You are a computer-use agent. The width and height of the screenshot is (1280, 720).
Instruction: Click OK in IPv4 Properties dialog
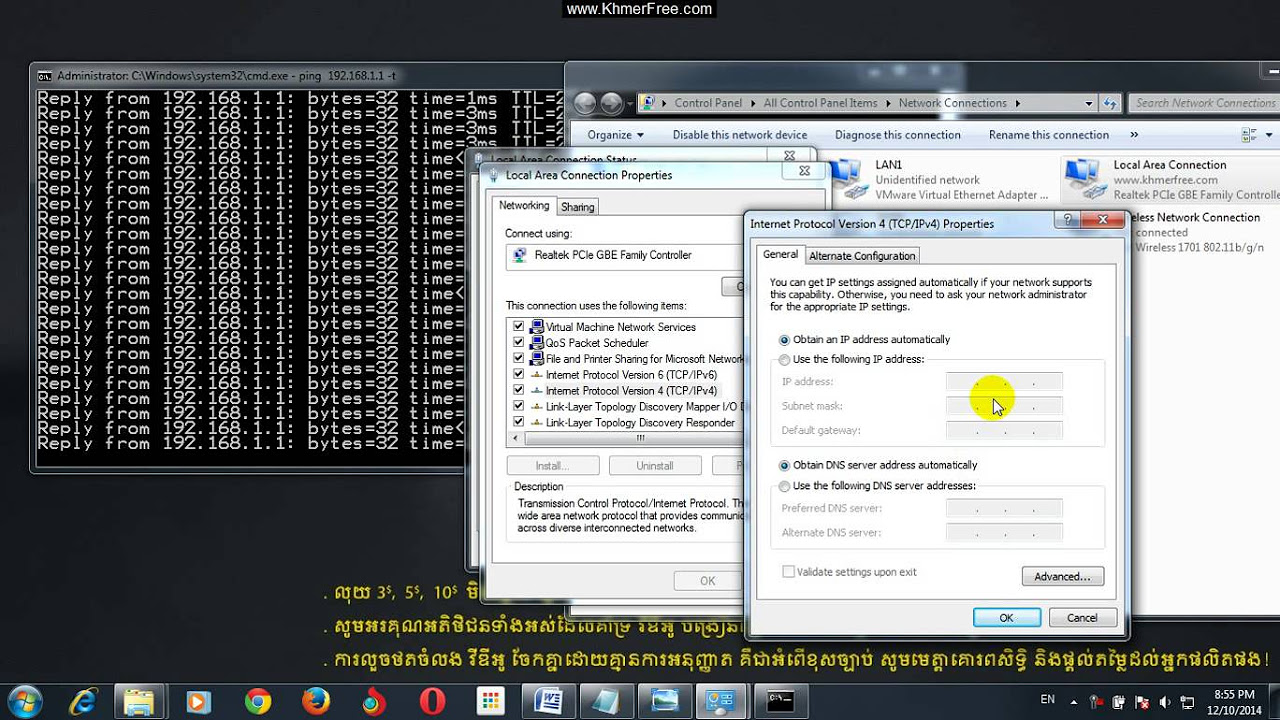click(1006, 618)
